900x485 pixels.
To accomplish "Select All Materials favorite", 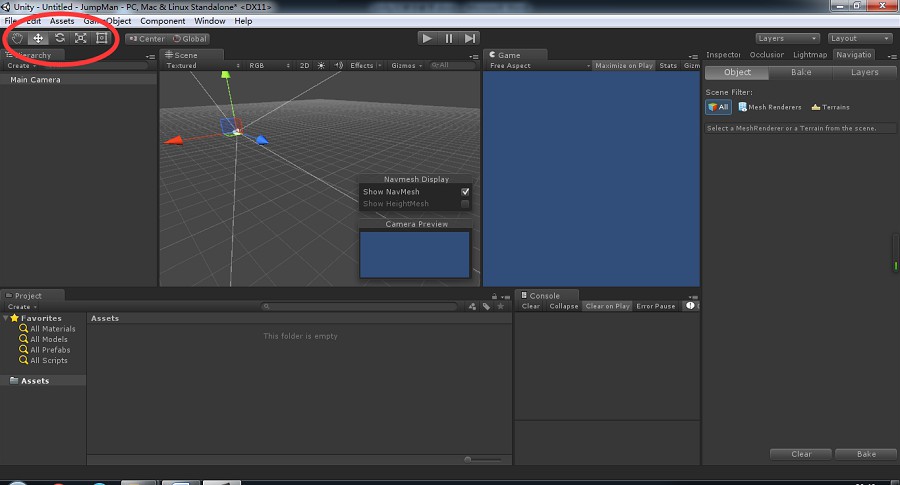I will 47,329.
